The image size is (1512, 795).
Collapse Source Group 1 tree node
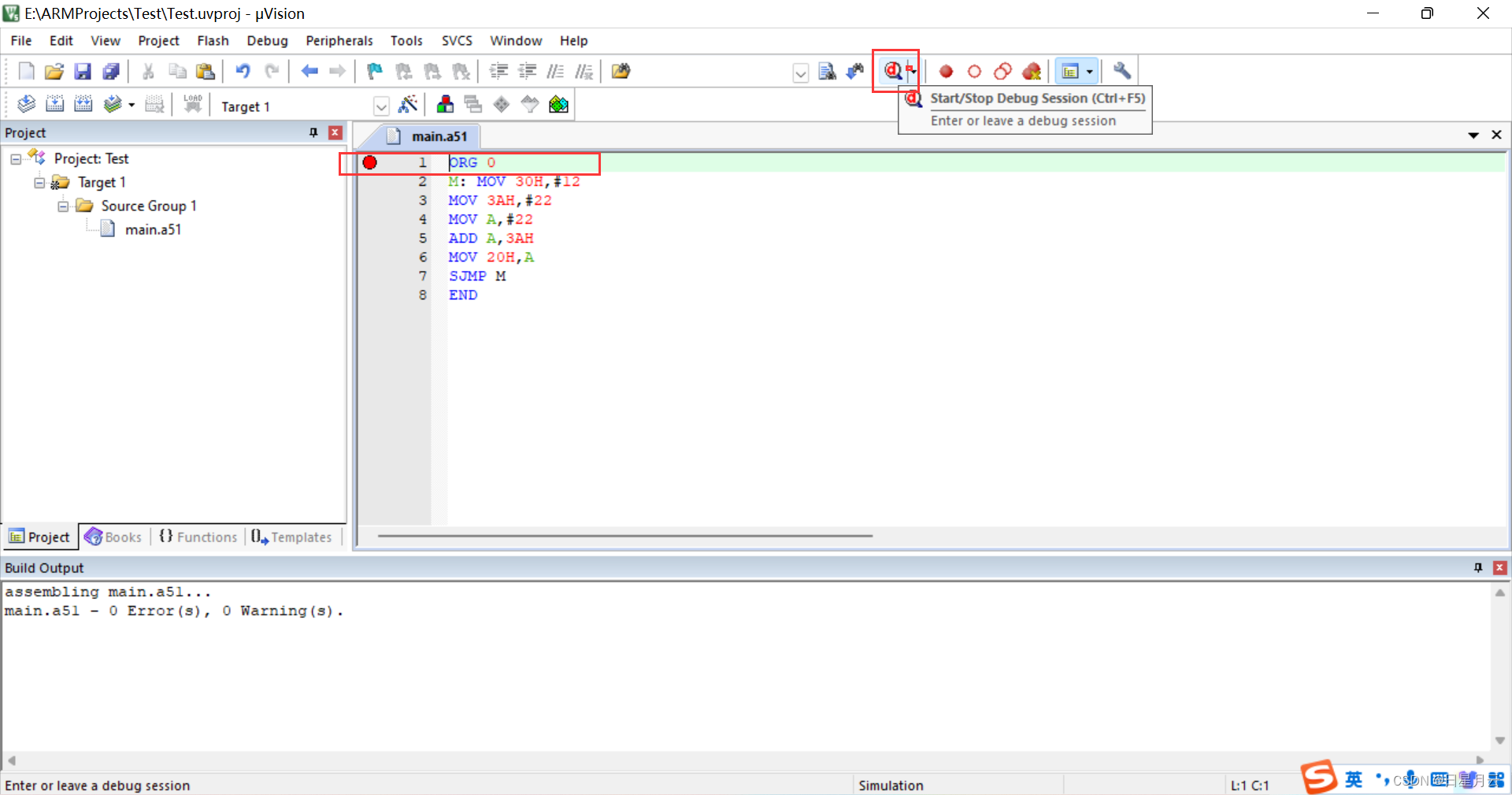coord(63,206)
